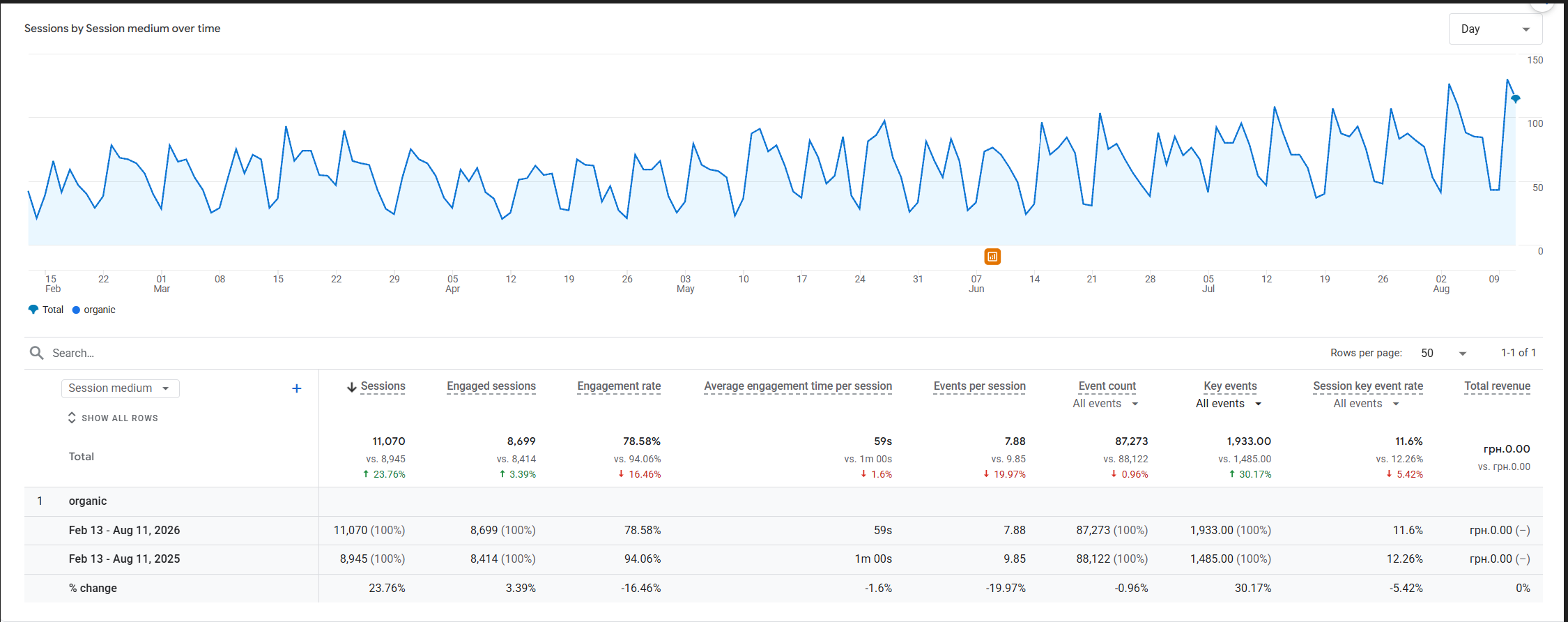The width and height of the screenshot is (1568, 622).
Task: Click the orange annotation marker below the chart
Action: click(x=992, y=257)
